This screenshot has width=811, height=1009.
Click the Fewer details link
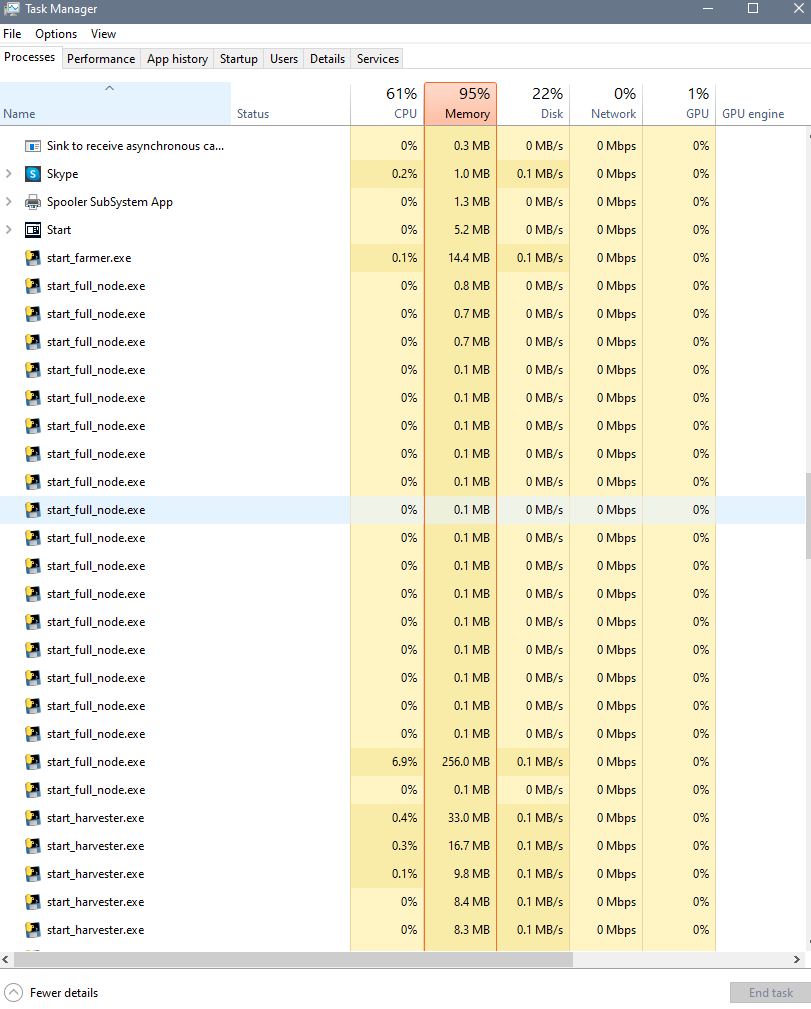click(64, 993)
